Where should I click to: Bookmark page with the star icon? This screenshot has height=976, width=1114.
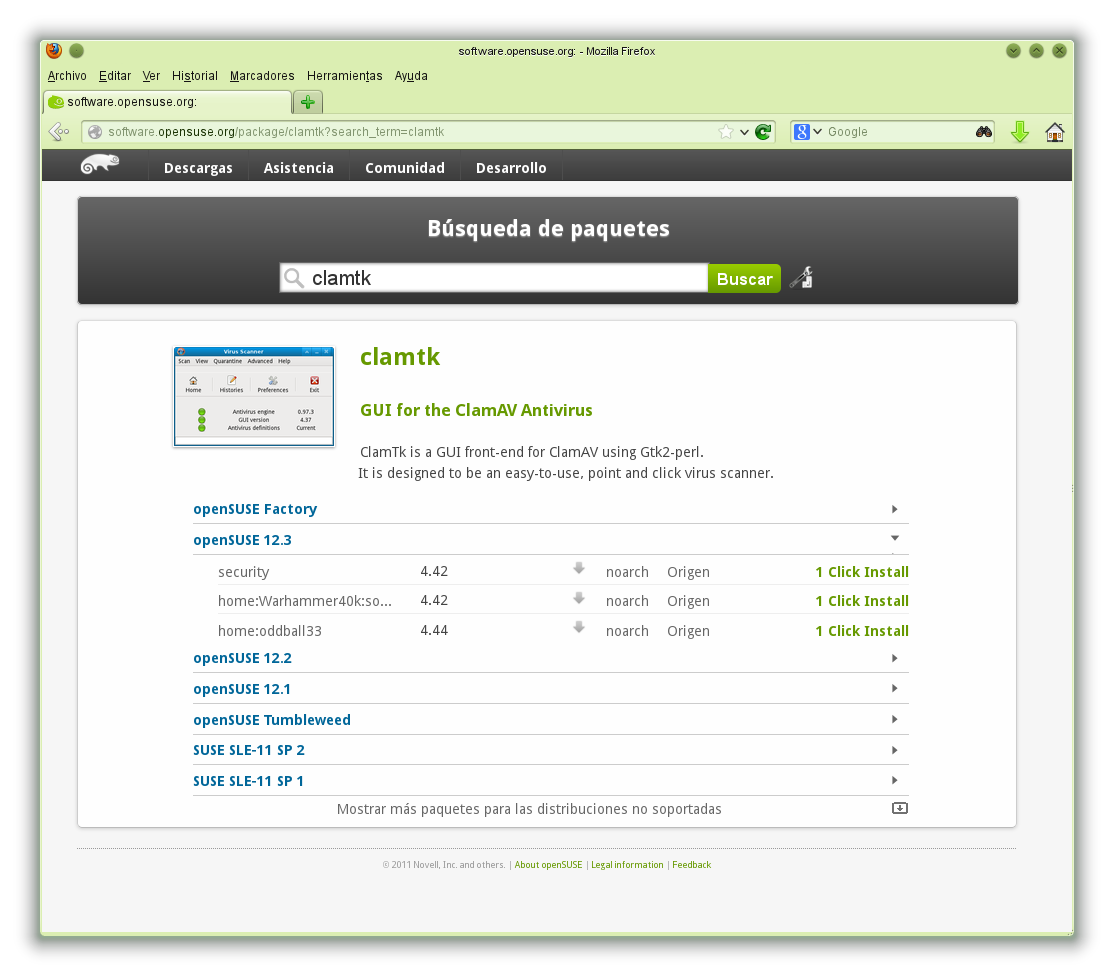725,131
